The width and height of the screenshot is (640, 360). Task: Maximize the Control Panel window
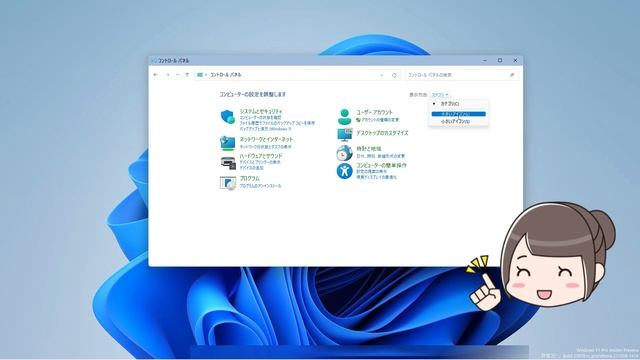pyautogui.click(x=500, y=60)
